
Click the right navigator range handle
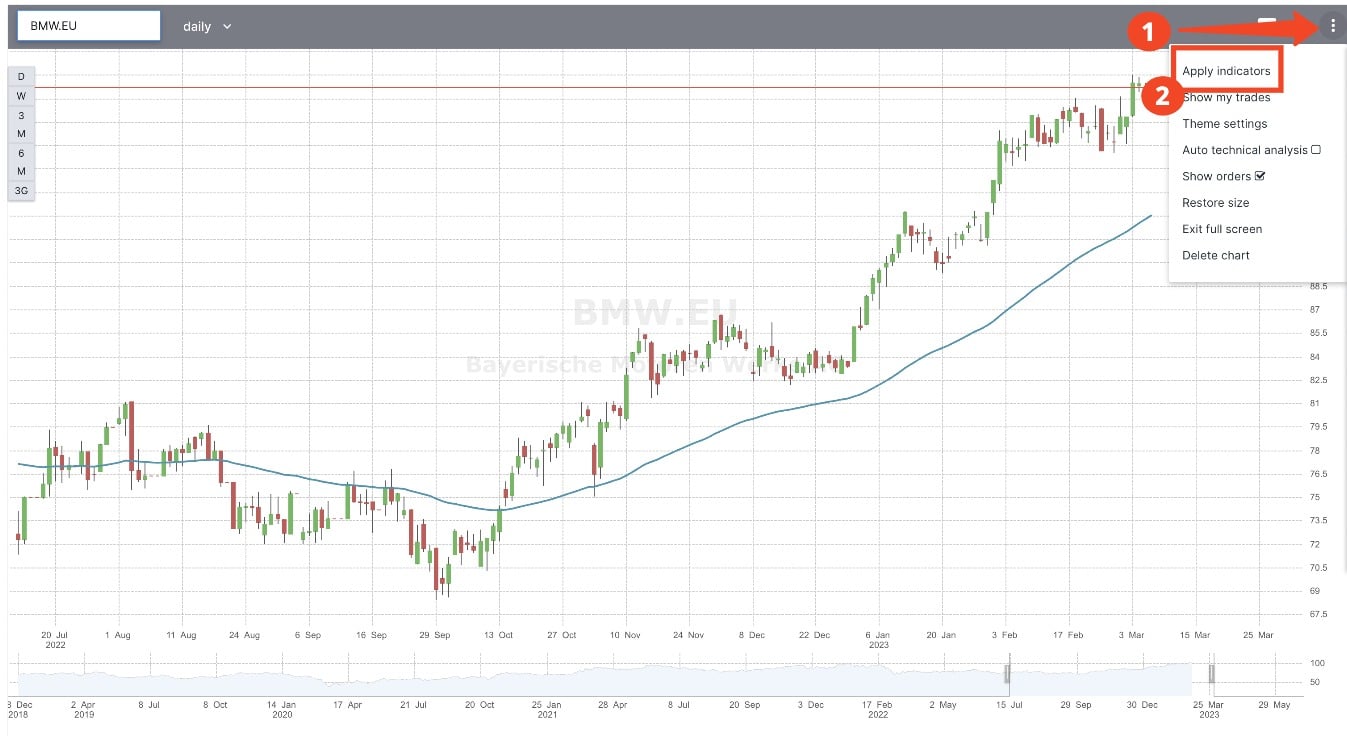point(1211,674)
